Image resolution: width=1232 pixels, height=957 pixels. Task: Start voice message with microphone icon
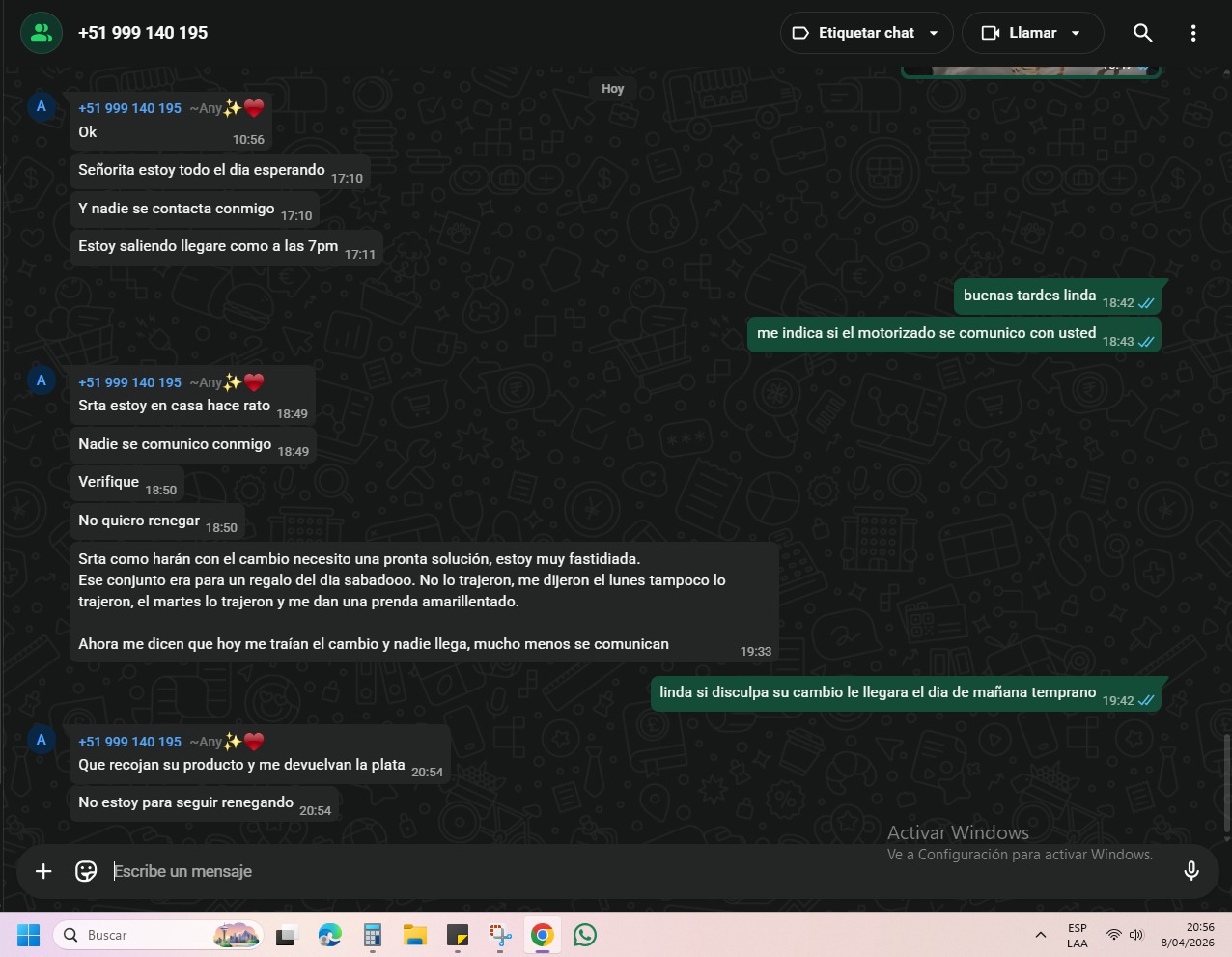pyautogui.click(x=1190, y=871)
